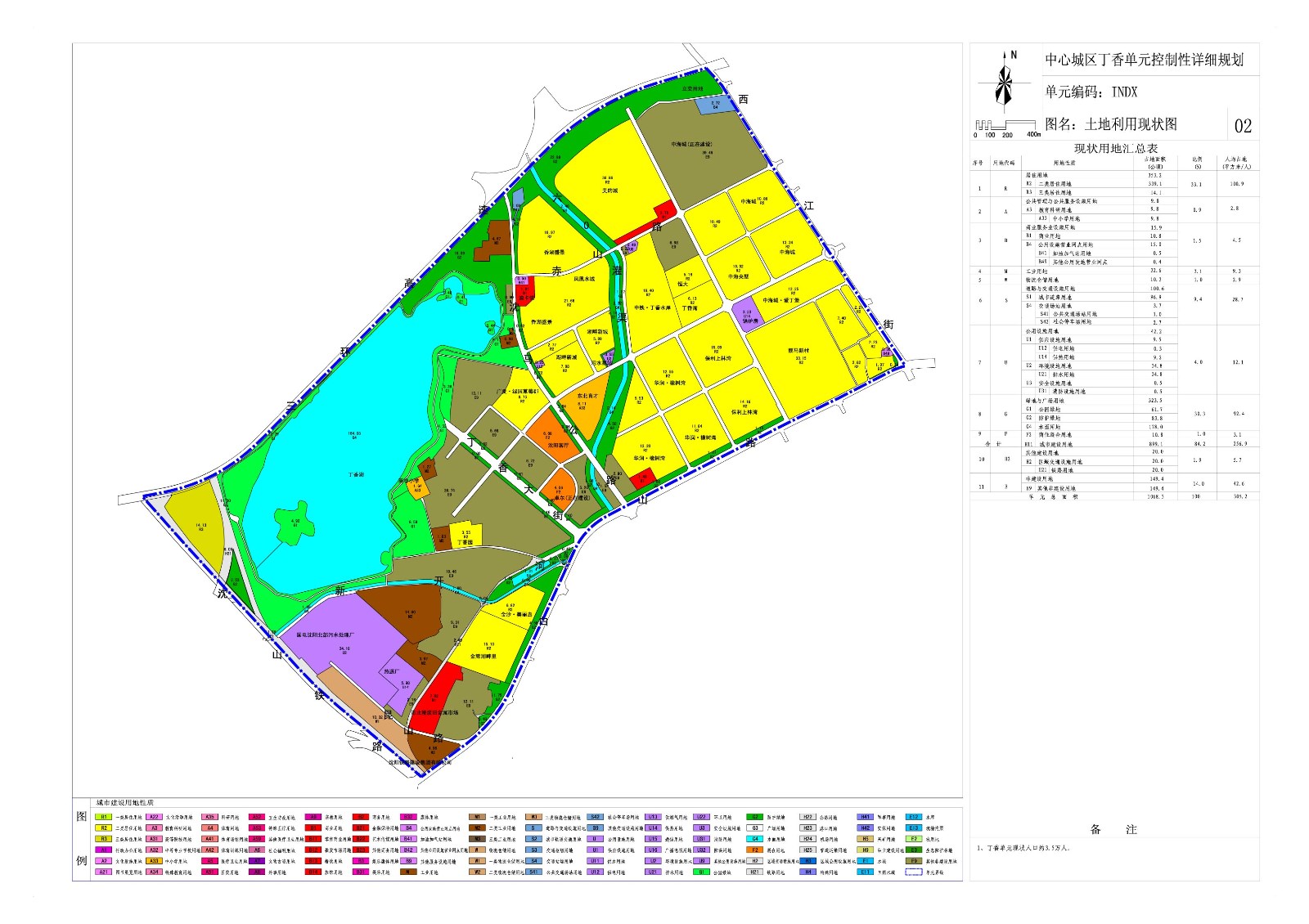Click the drawing number 02 box
Image resolution: width=1309 pixels, height=924 pixels.
tap(1243, 125)
